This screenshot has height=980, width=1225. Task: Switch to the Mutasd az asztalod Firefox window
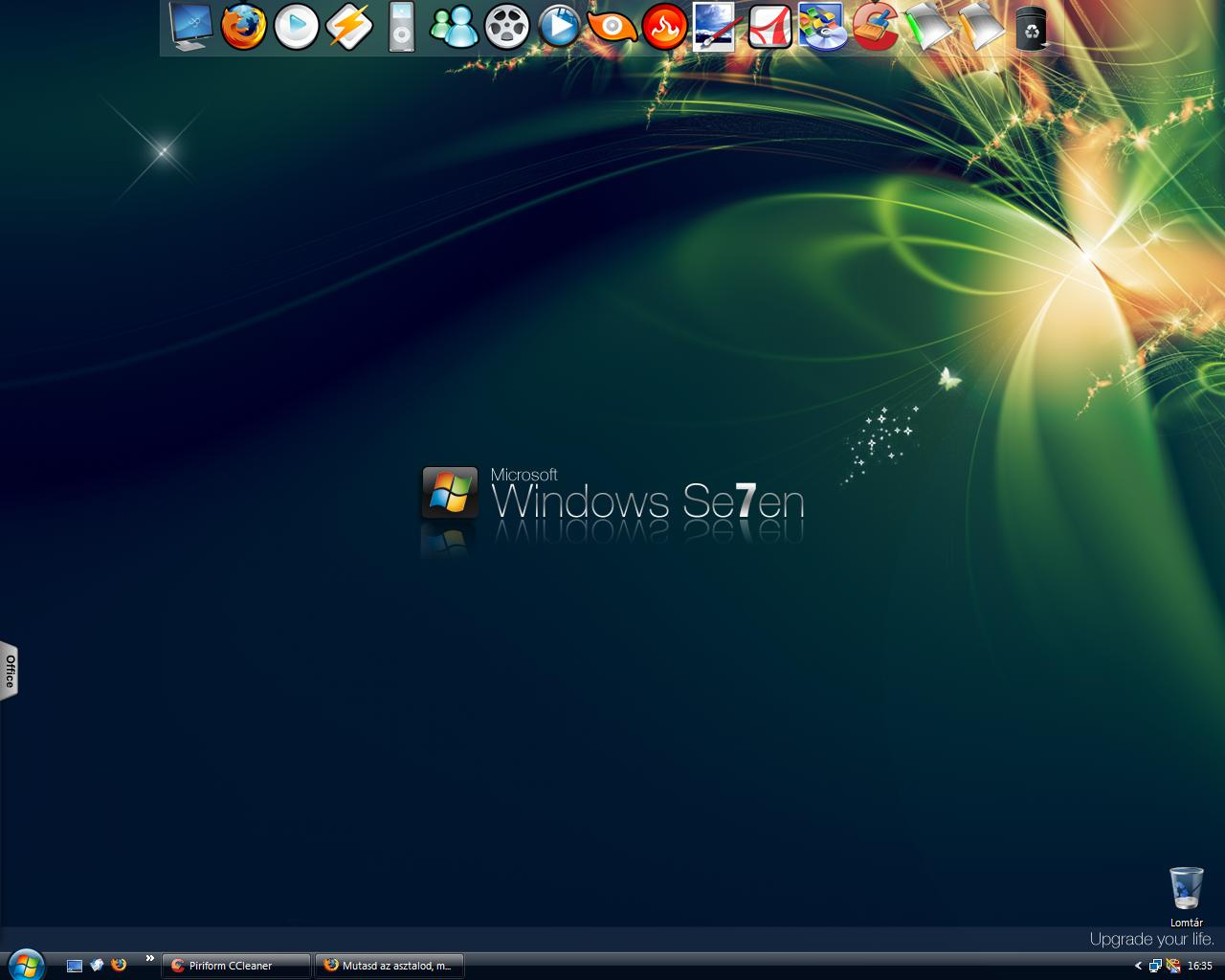pos(390,966)
